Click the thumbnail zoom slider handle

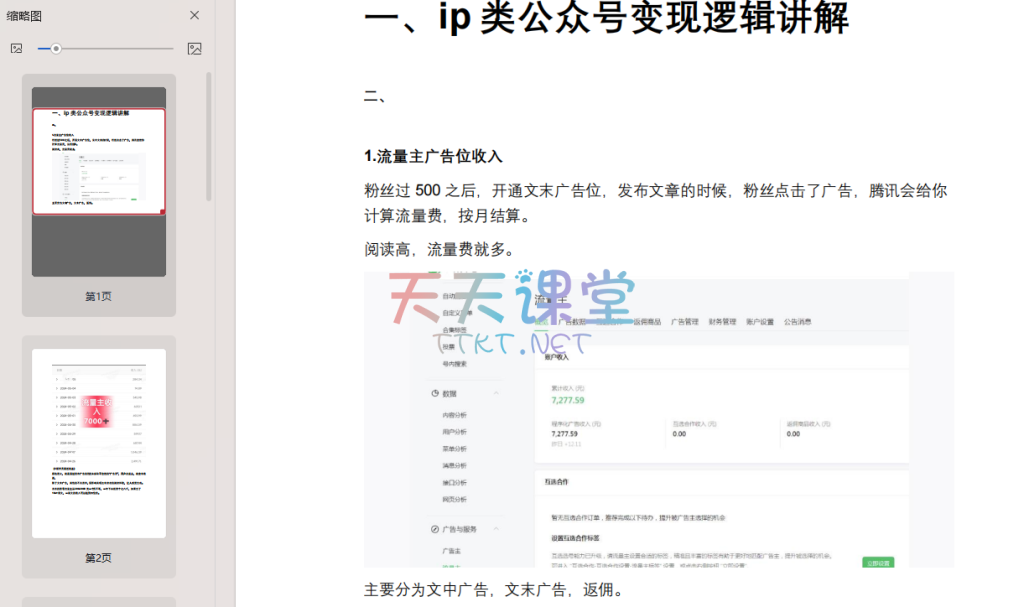56,48
